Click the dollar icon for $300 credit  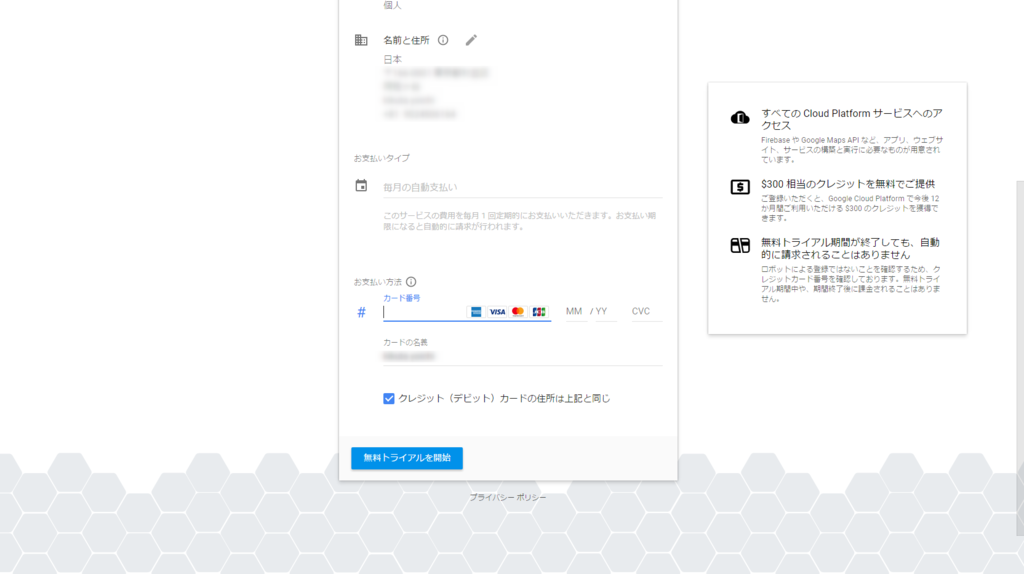(740, 187)
